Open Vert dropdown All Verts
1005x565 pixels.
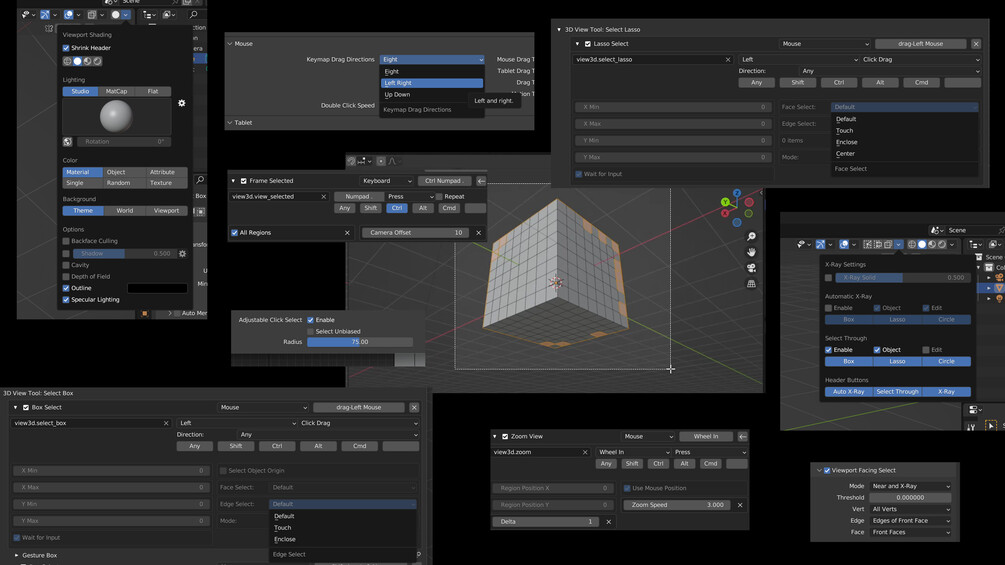pyautogui.click(x=910, y=509)
